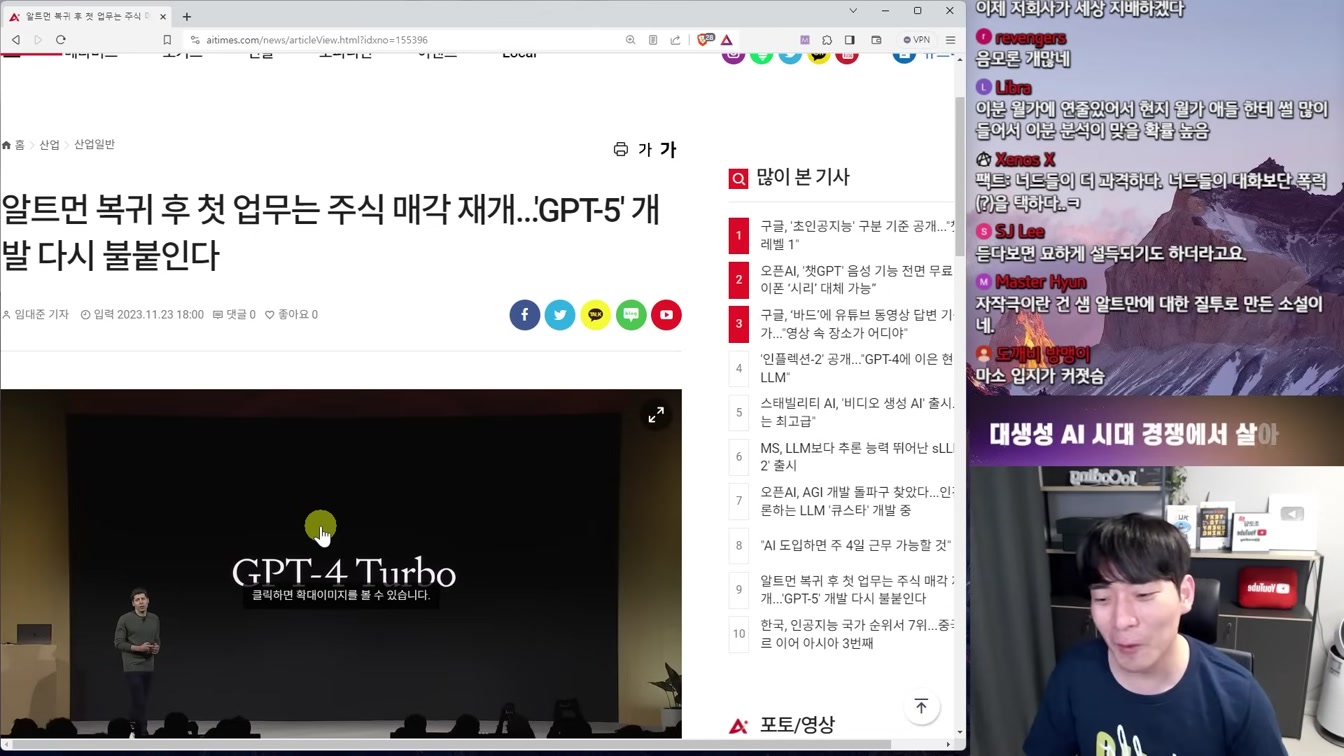Open reader mode icon in address bar

coord(653,40)
